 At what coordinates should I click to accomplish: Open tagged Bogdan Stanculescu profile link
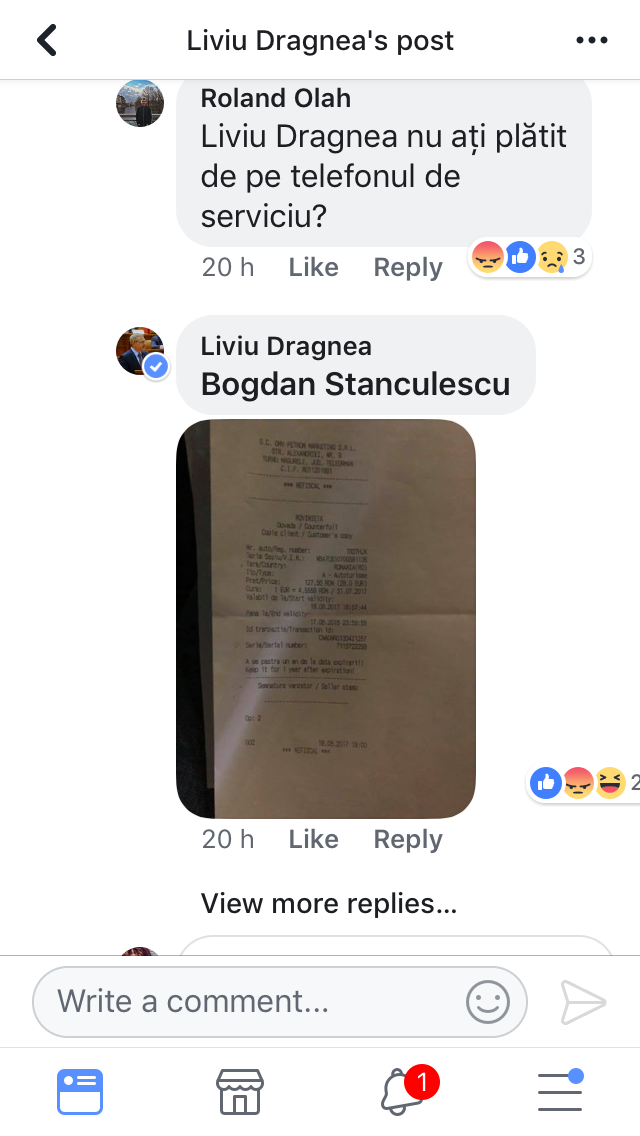point(355,384)
